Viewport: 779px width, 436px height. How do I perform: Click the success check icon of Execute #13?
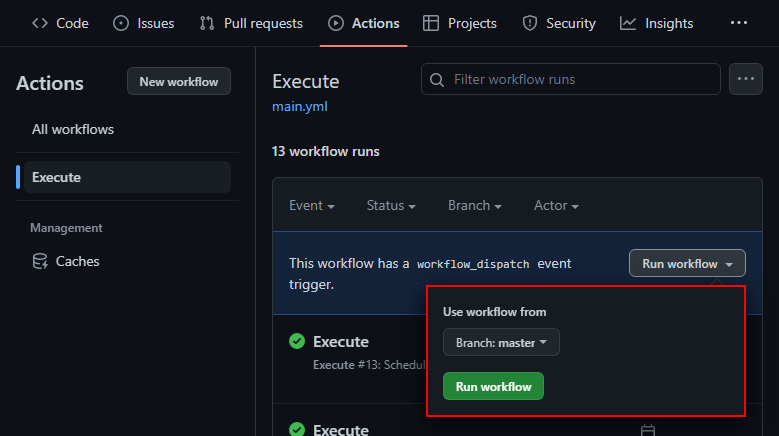point(297,341)
